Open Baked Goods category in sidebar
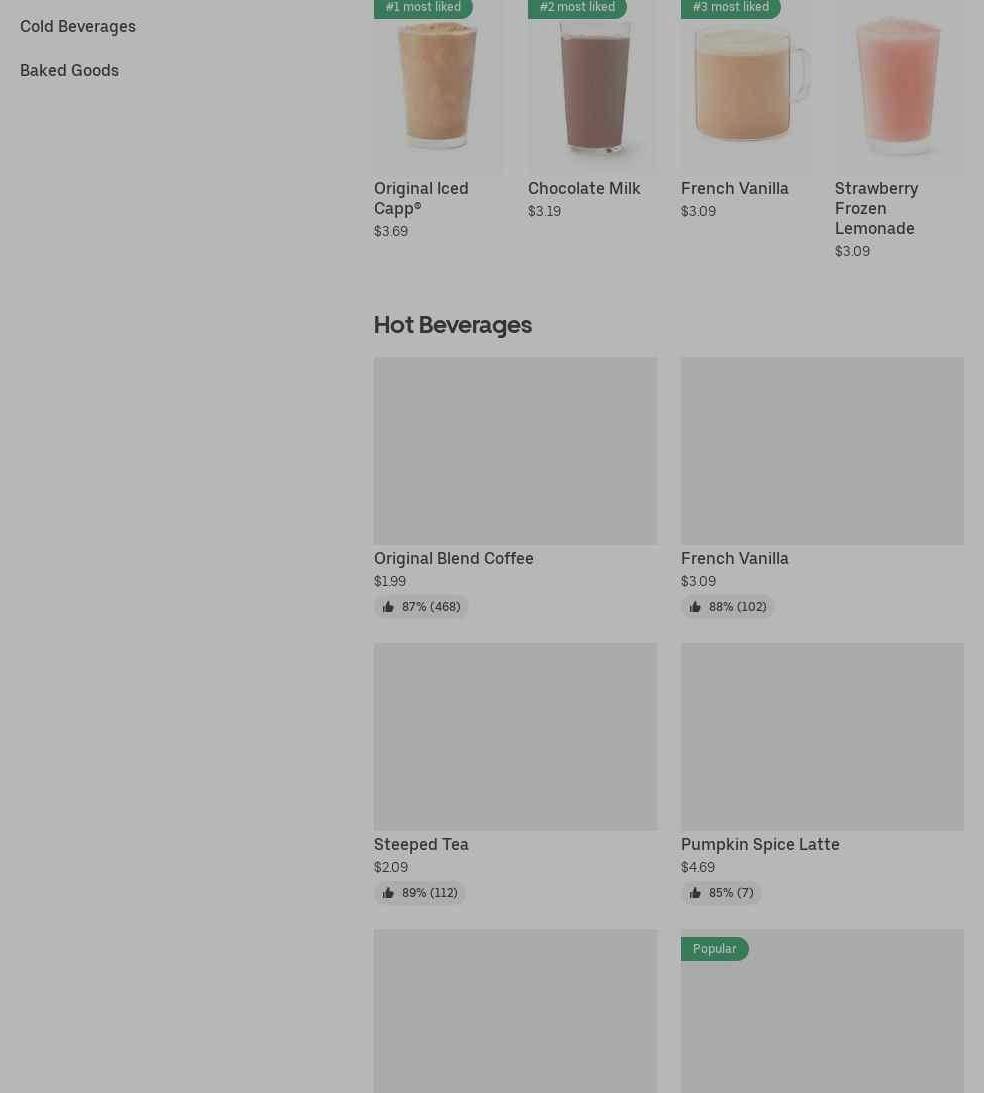984x1093 pixels. (x=70, y=70)
